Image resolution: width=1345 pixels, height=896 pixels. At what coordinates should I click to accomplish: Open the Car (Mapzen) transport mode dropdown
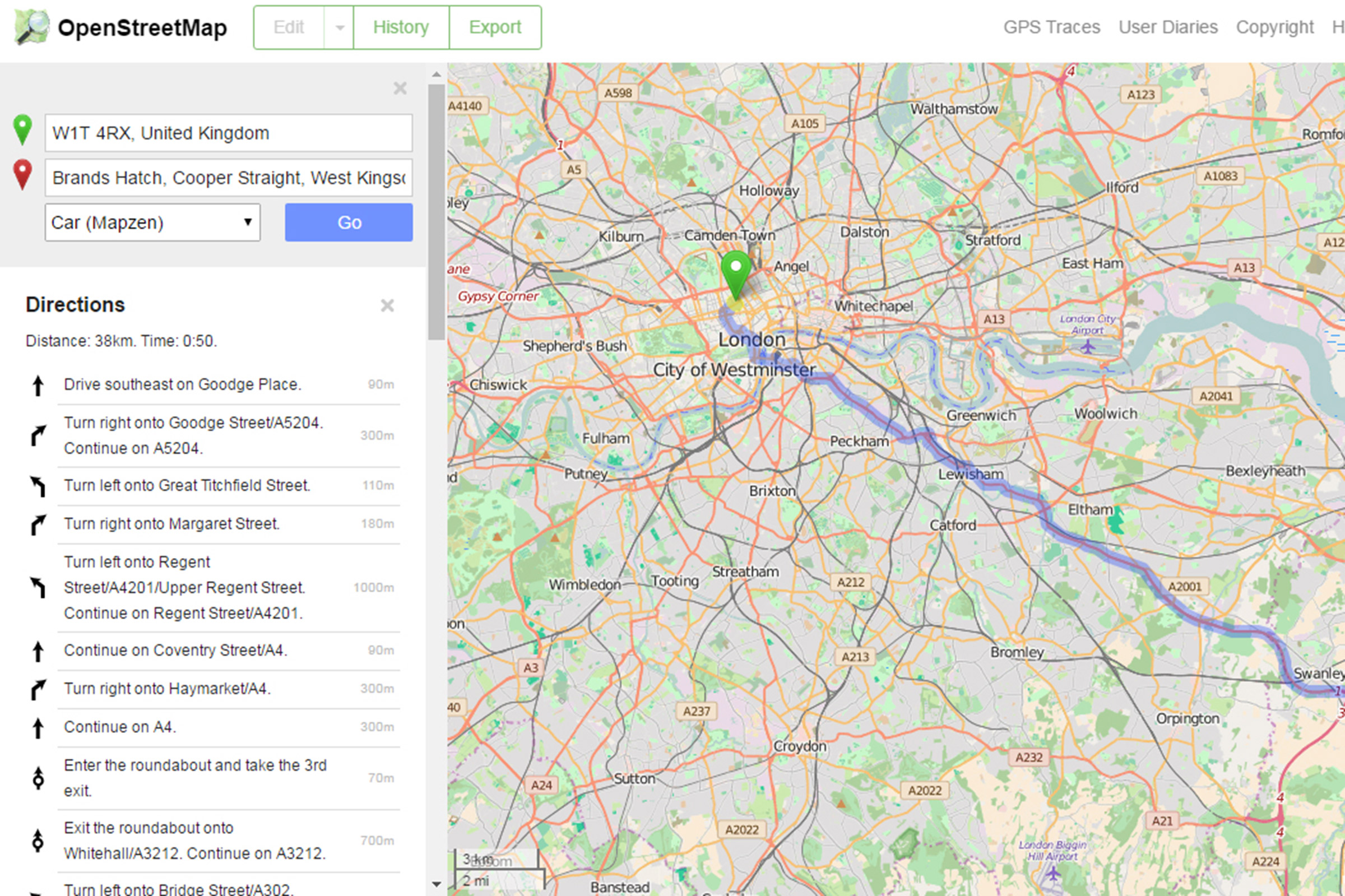pos(151,222)
